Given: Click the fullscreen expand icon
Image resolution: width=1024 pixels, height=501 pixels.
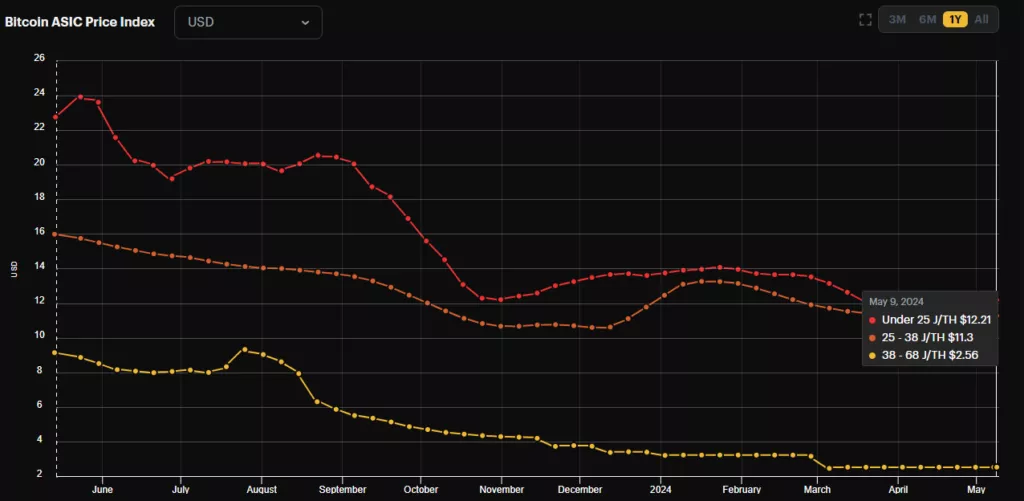Looking at the screenshot, I should [865, 20].
